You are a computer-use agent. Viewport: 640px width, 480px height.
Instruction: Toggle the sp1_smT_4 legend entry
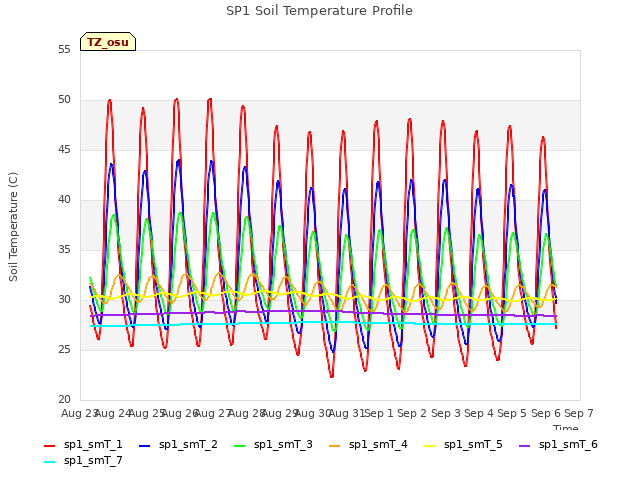[368, 444]
